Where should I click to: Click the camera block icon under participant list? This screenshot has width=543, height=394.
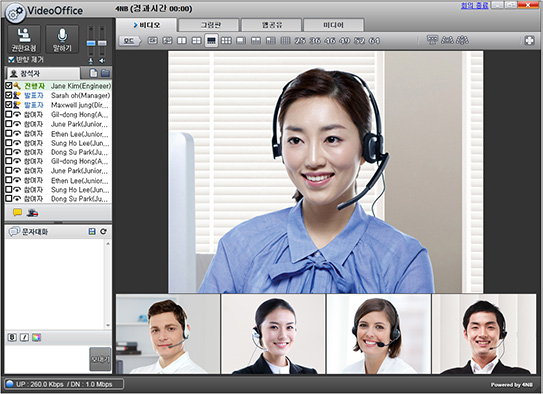(32, 213)
